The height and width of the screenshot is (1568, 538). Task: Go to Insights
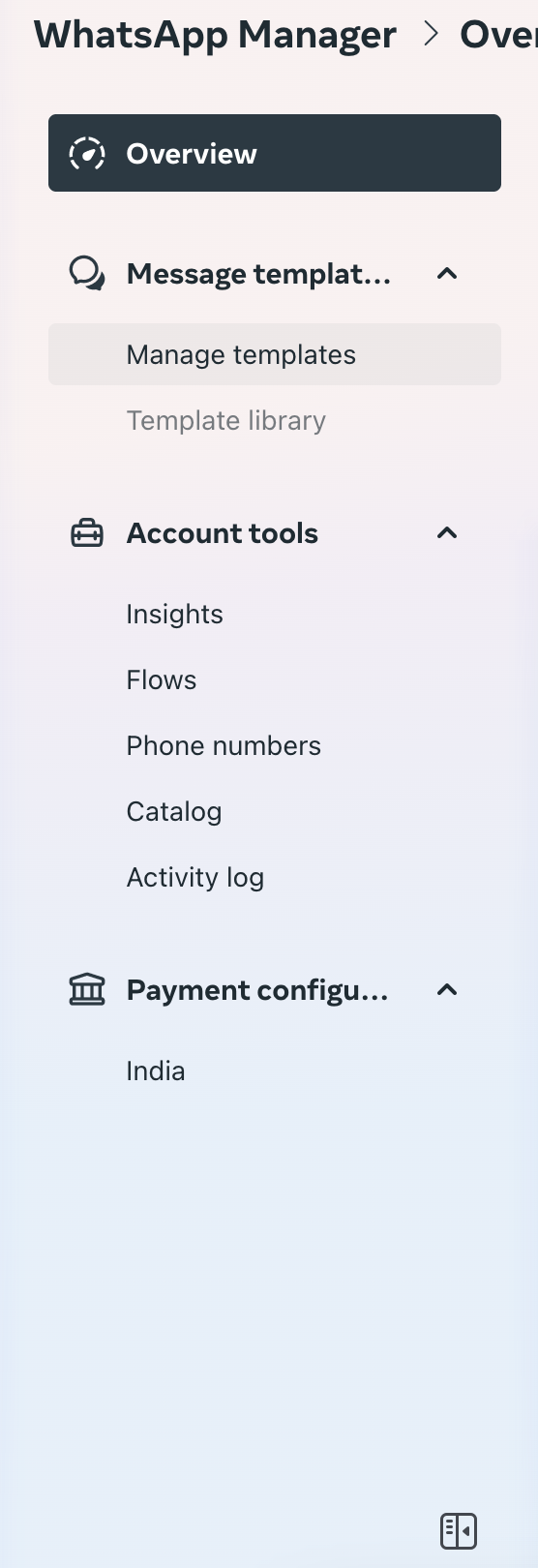[x=175, y=615]
